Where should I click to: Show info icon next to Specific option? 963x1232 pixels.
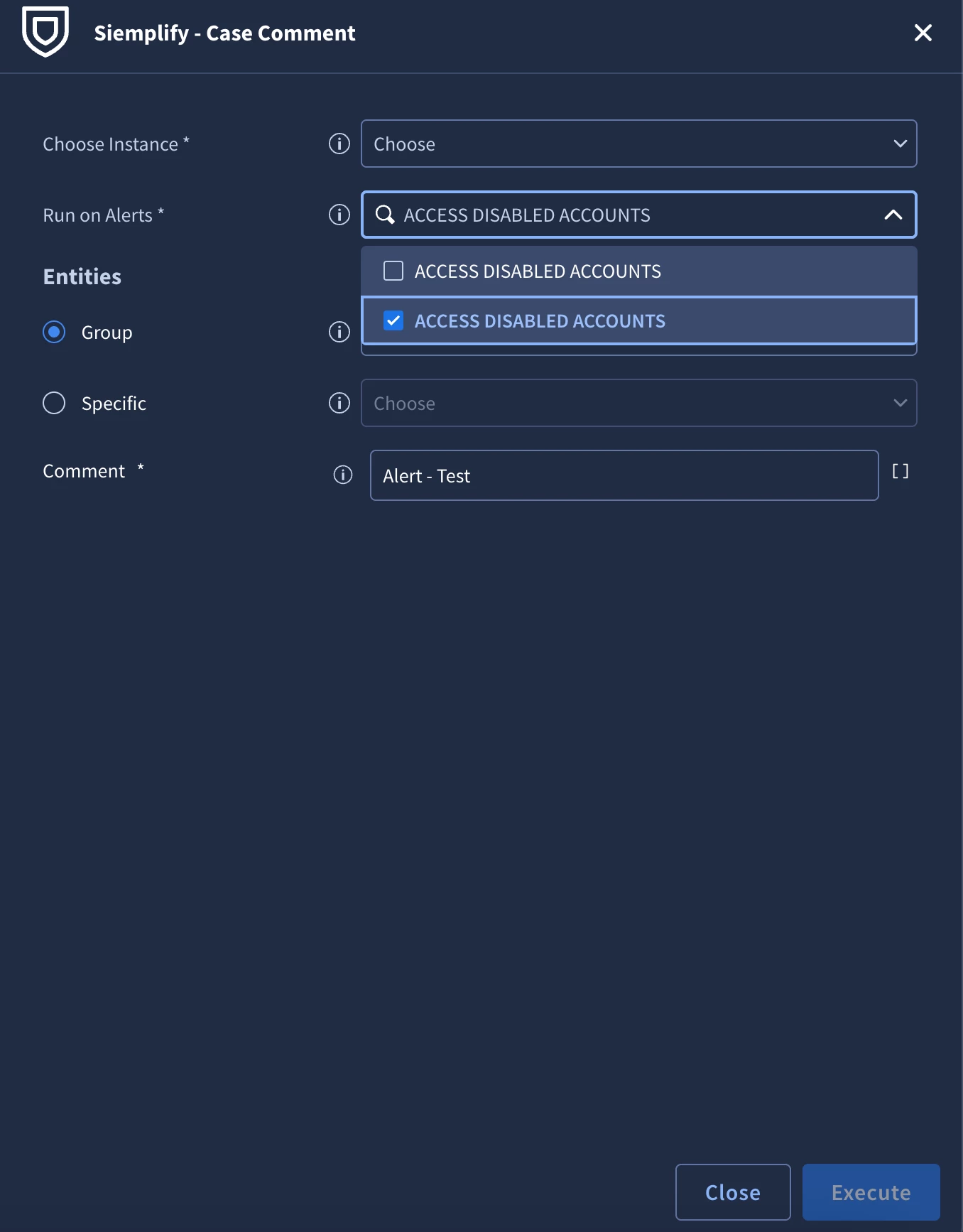coord(339,403)
